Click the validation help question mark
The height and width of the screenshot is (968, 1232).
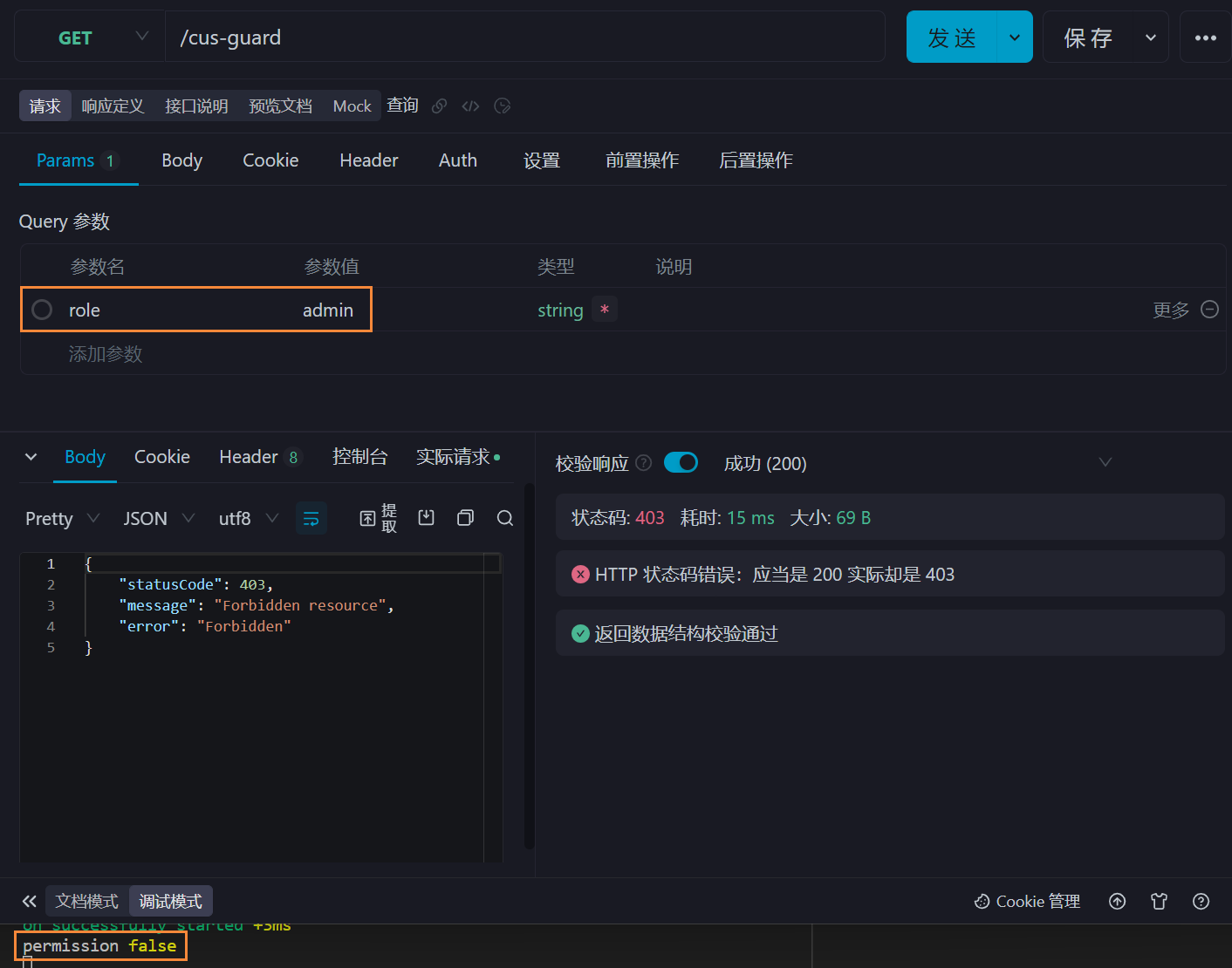coord(644,463)
